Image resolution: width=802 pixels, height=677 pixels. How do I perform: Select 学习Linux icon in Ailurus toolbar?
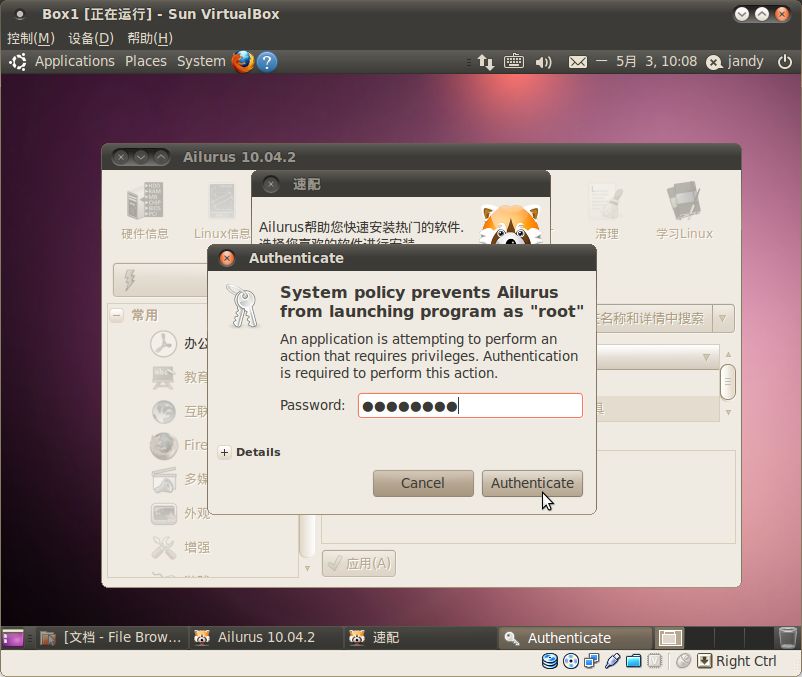click(x=684, y=210)
